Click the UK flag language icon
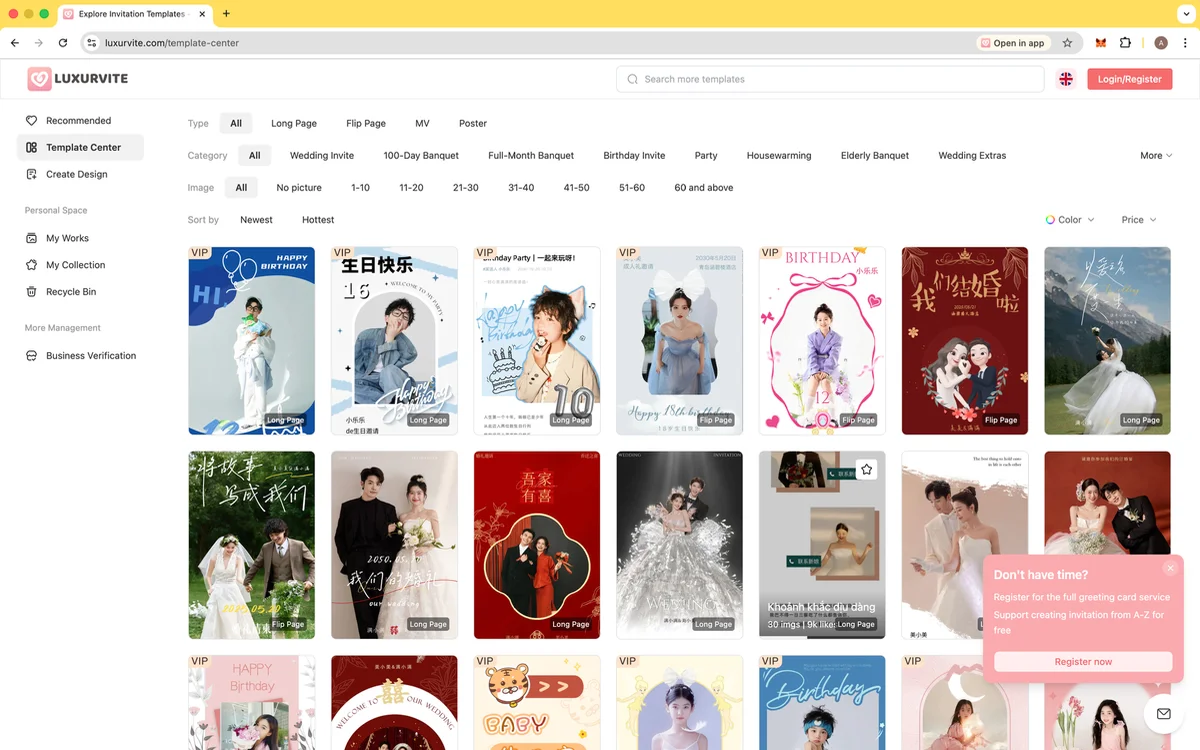 click(1066, 79)
